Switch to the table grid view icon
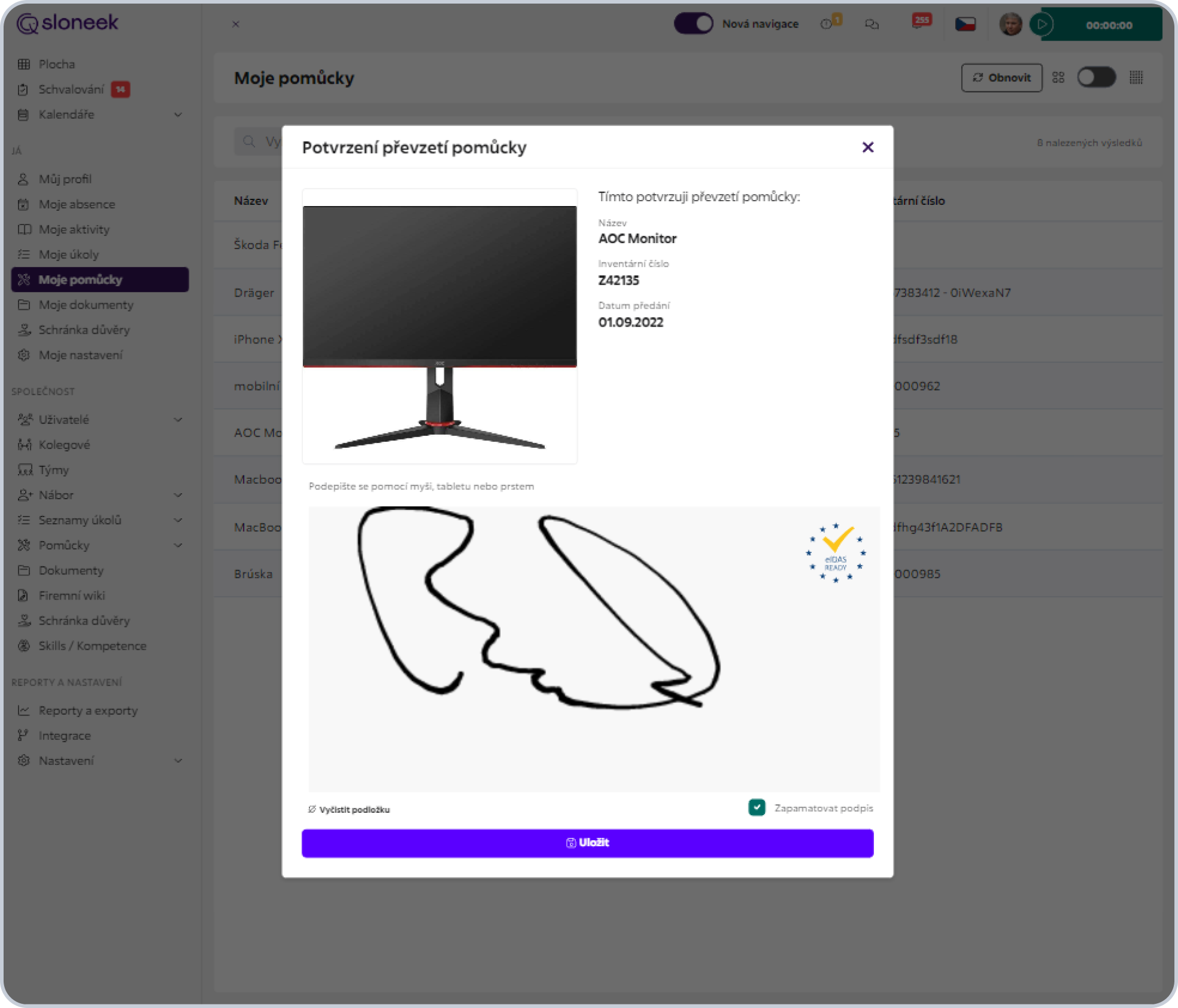1178x1008 pixels. [1136, 78]
